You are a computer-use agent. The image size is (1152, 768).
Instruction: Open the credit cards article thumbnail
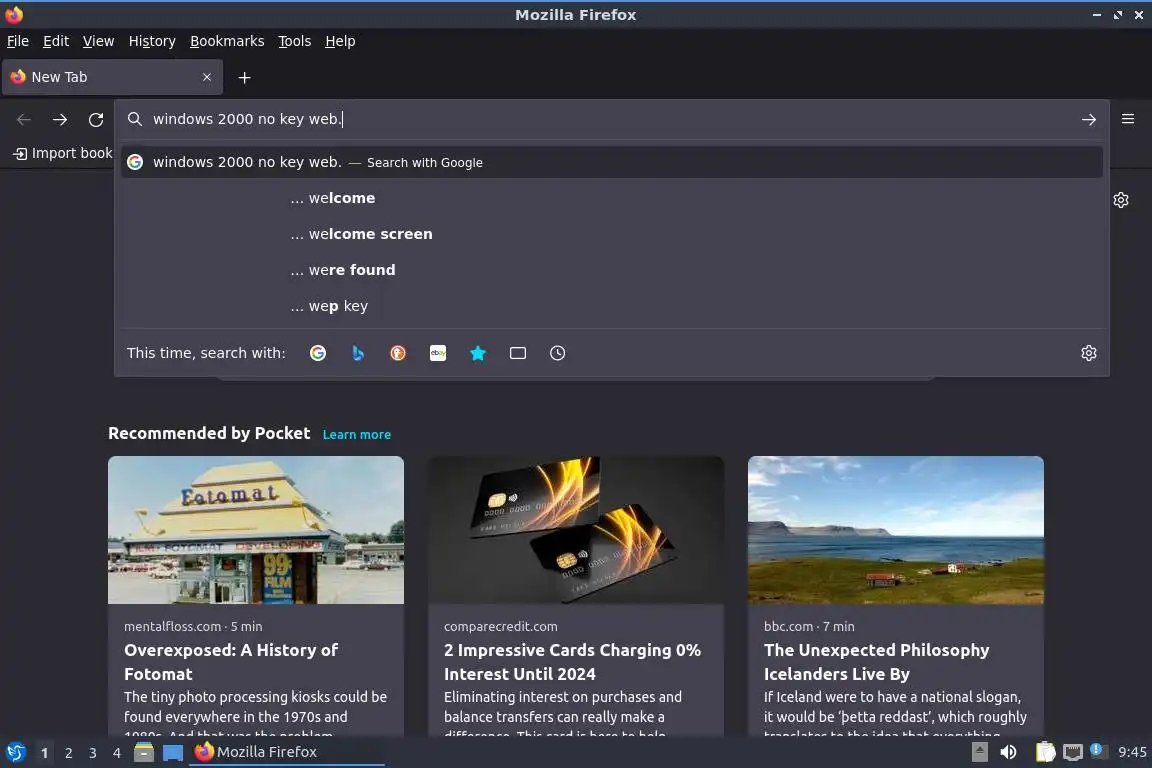[575, 530]
